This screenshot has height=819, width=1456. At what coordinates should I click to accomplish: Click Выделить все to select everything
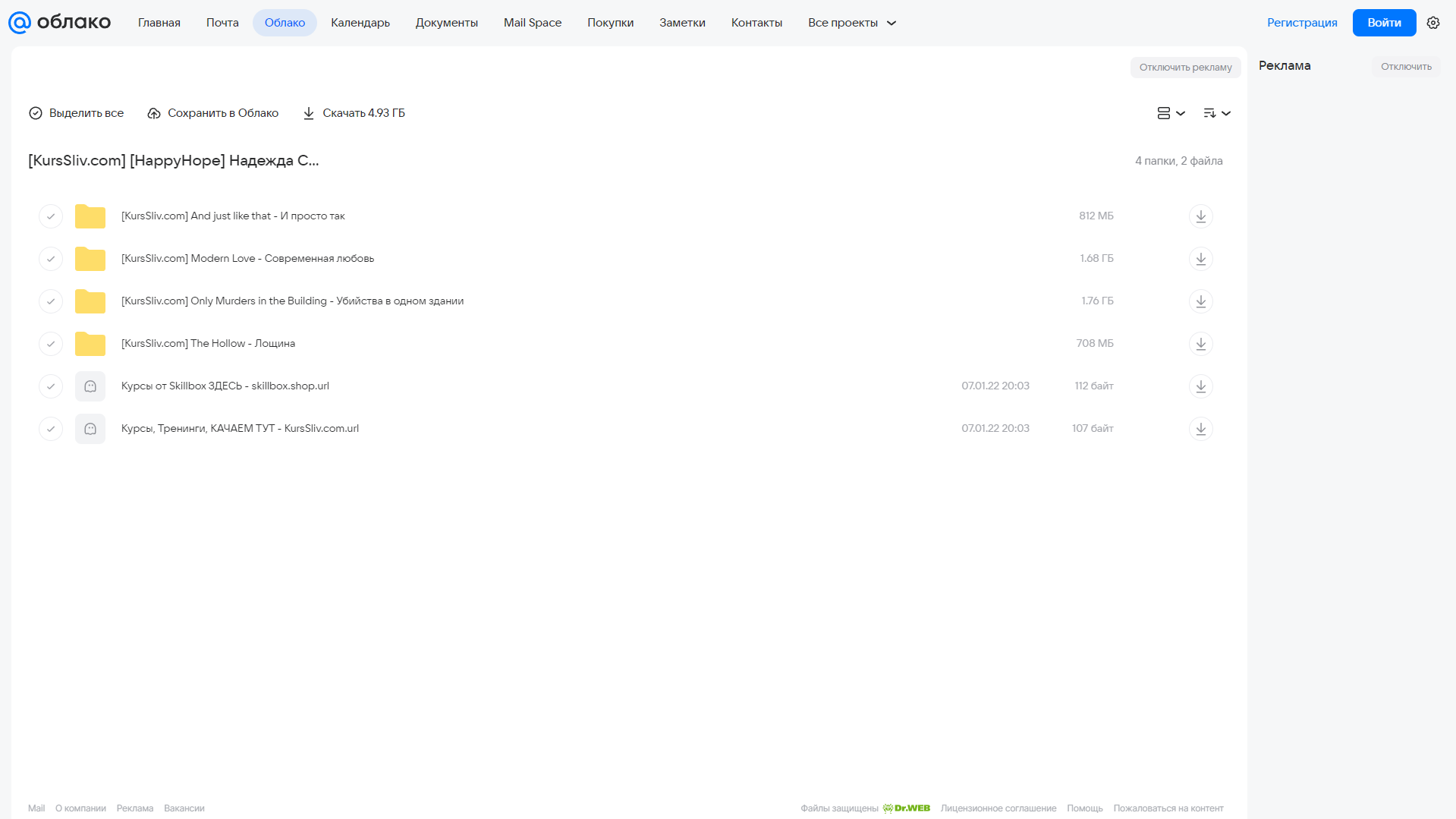click(x=76, y=113)
